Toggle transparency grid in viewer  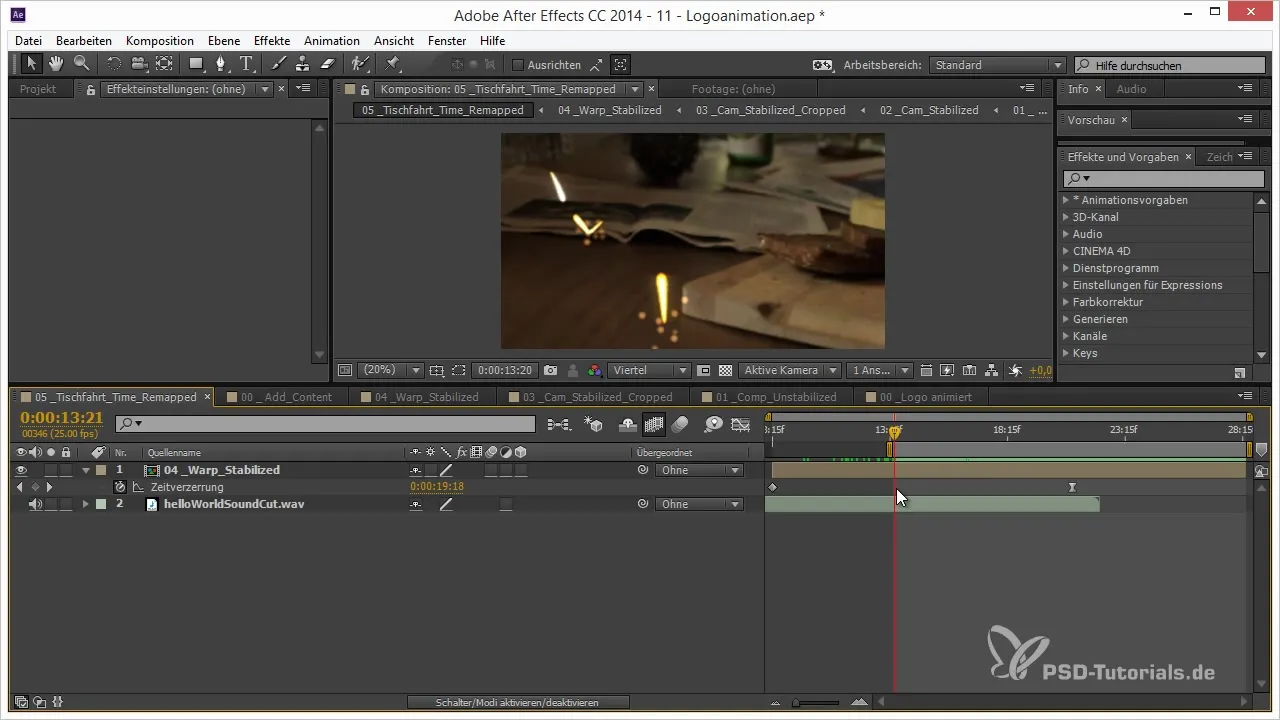click(x=726, y=370)
